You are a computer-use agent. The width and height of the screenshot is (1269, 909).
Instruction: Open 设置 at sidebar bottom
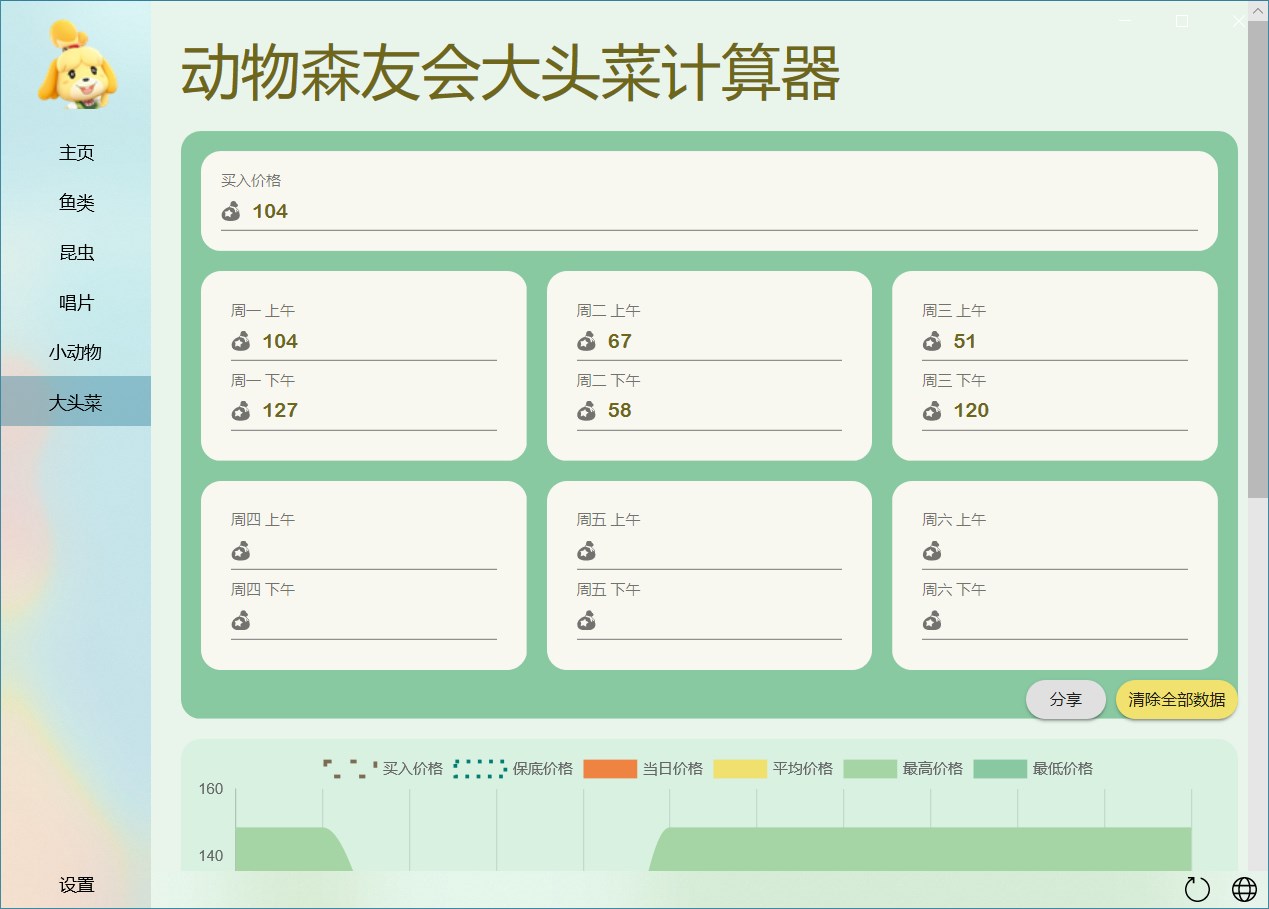click(76, 884)
